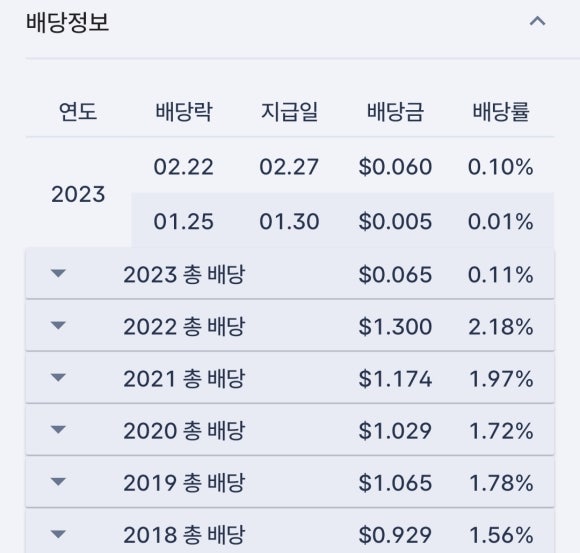580x553 pixels.
Task: Click the 지급일 column header
Action: (x=289, y=111)
